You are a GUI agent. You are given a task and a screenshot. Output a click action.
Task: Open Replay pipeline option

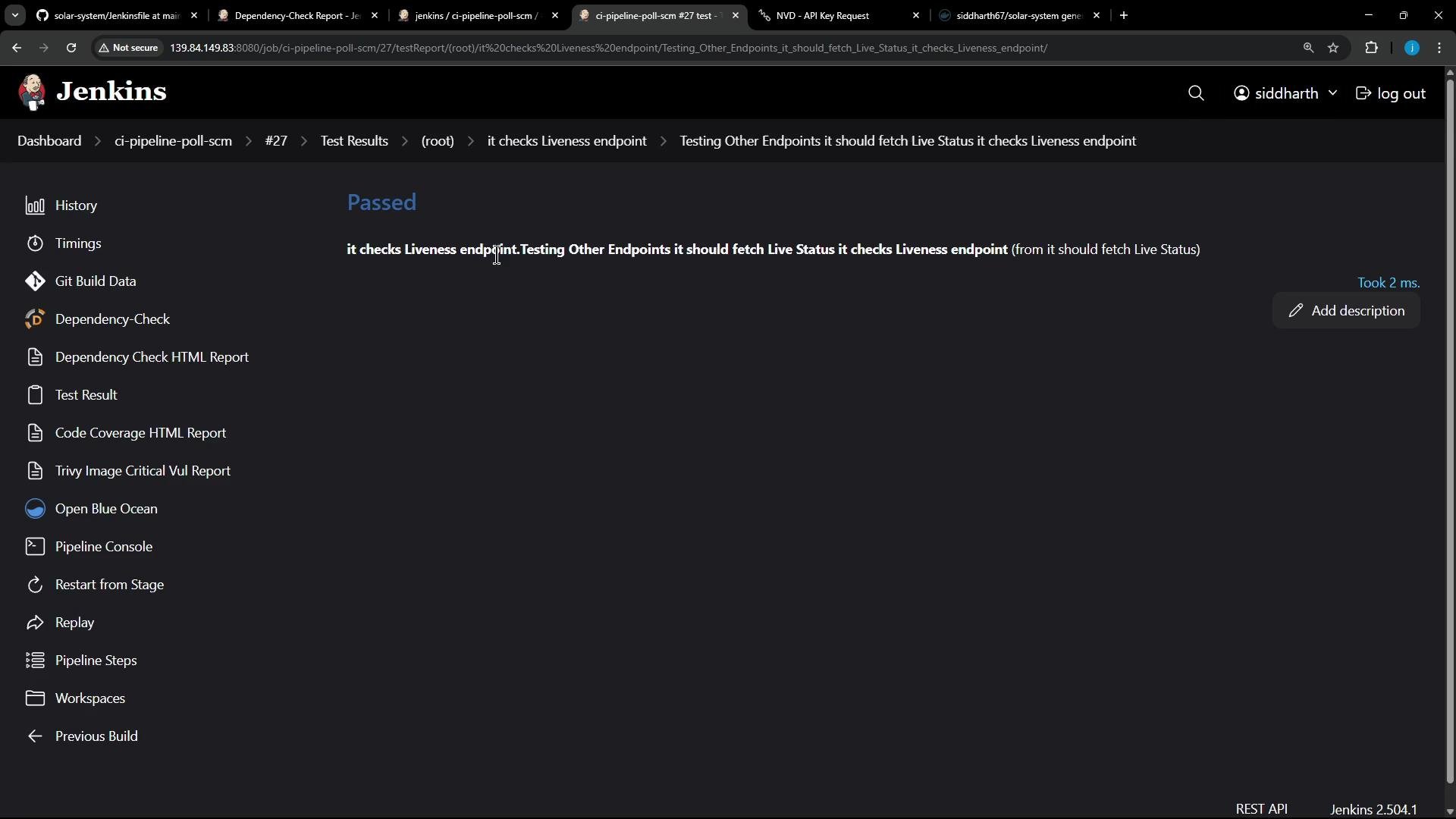(x=60, y=623)
